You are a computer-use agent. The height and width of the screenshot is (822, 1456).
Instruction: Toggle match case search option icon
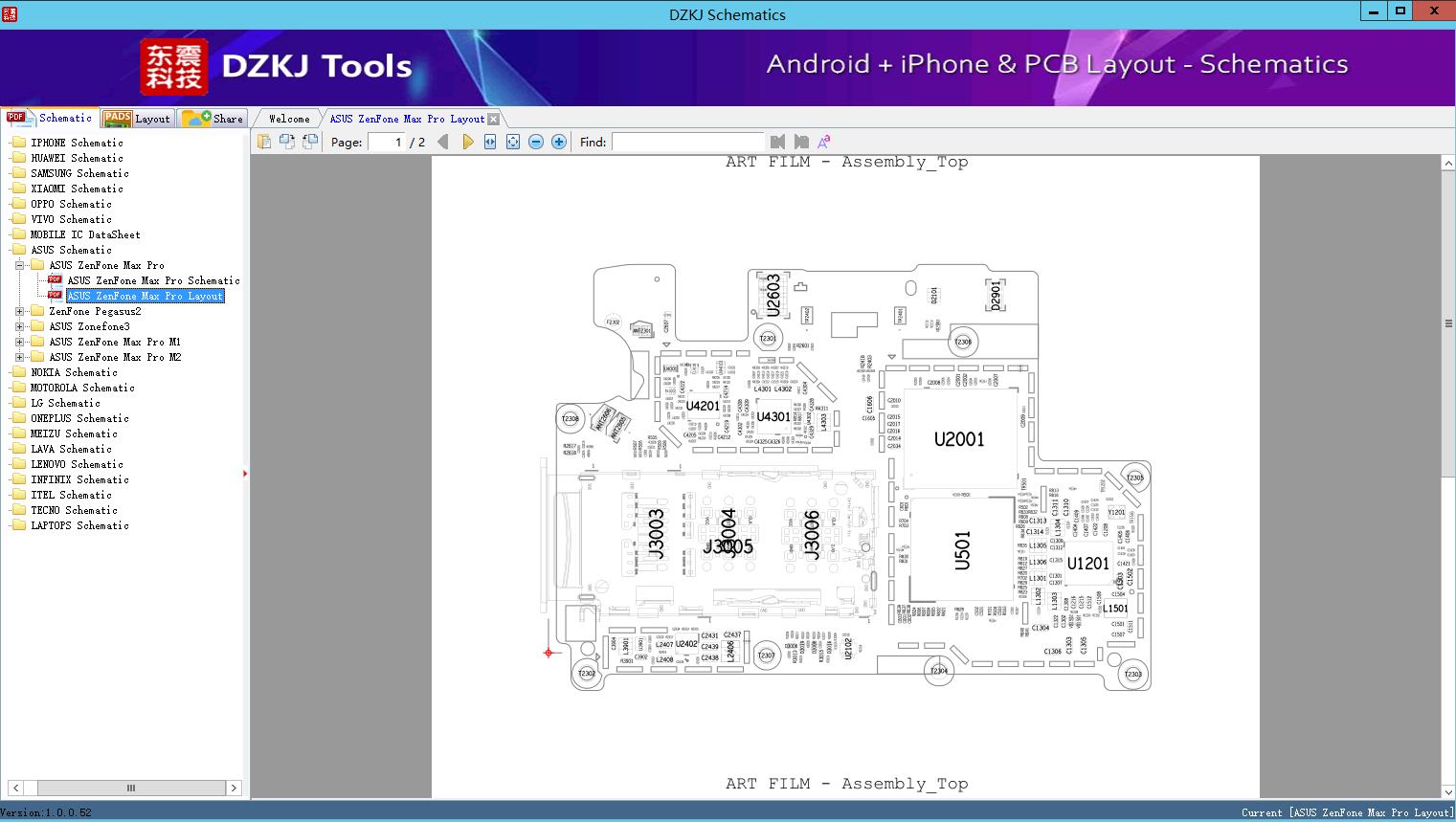(823, 142)
